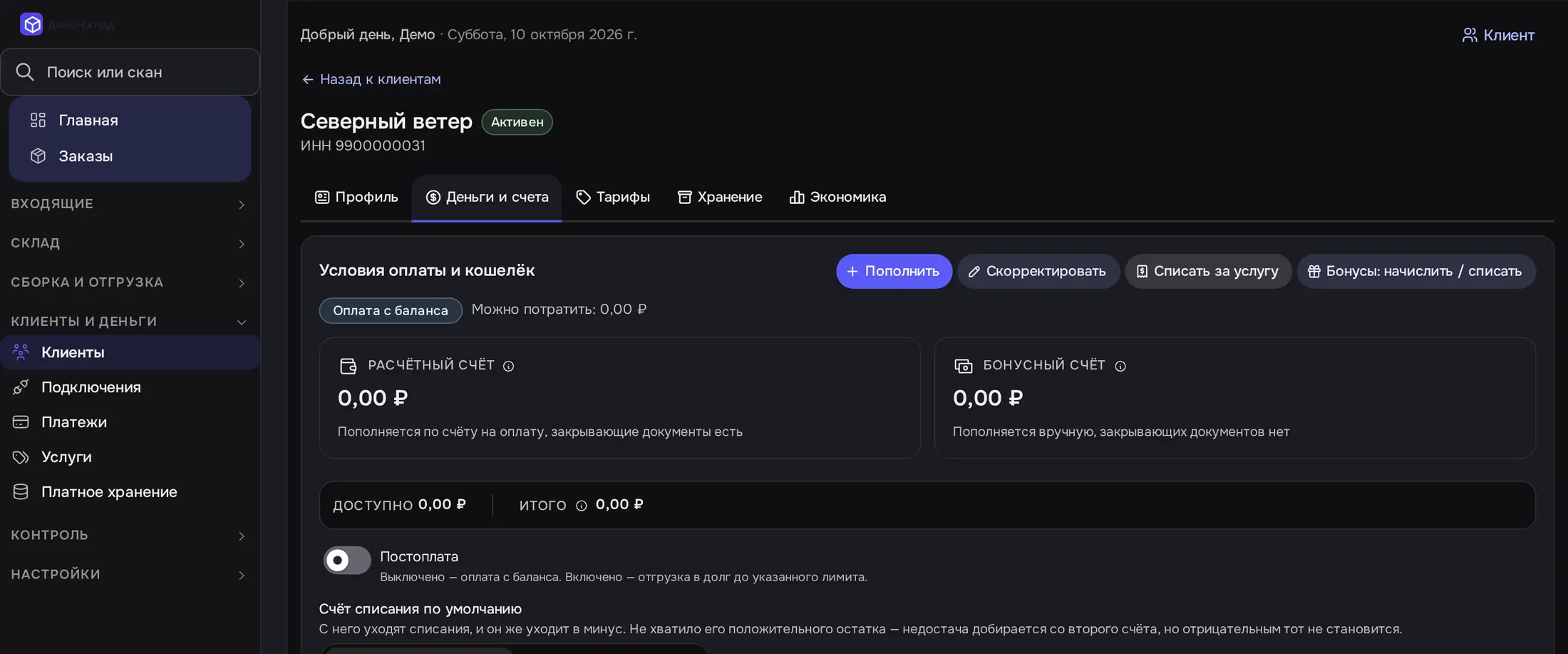Screen dimensions: 1568x654
Task: Focus the Поиск или скан field
Action: 130,72
